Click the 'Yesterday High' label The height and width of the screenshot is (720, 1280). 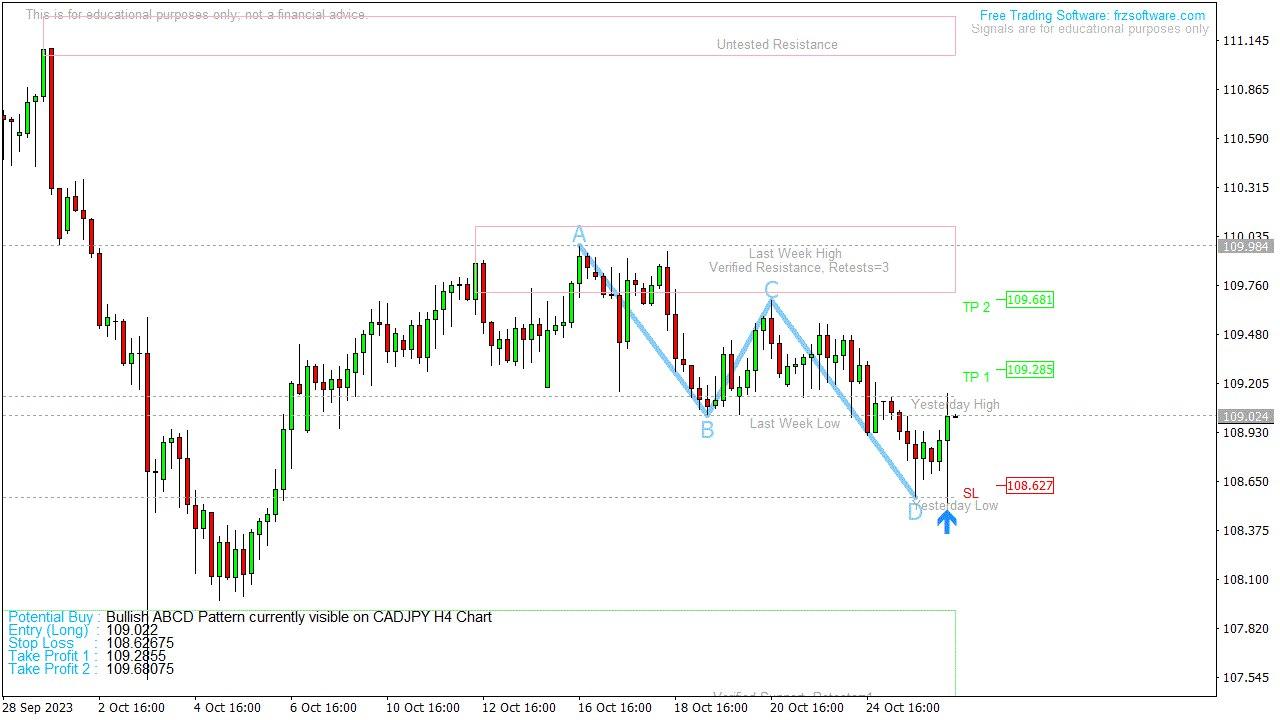(955, 404)
